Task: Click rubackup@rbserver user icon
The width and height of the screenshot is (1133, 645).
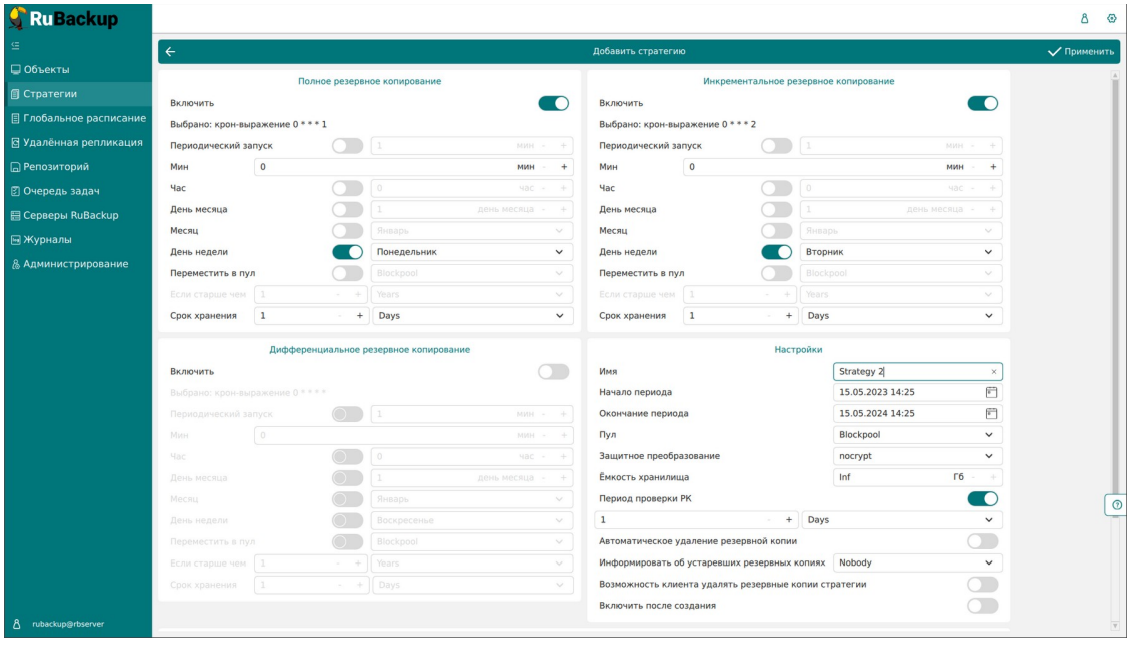Action: pyautogui.click(x=17, y=624)
